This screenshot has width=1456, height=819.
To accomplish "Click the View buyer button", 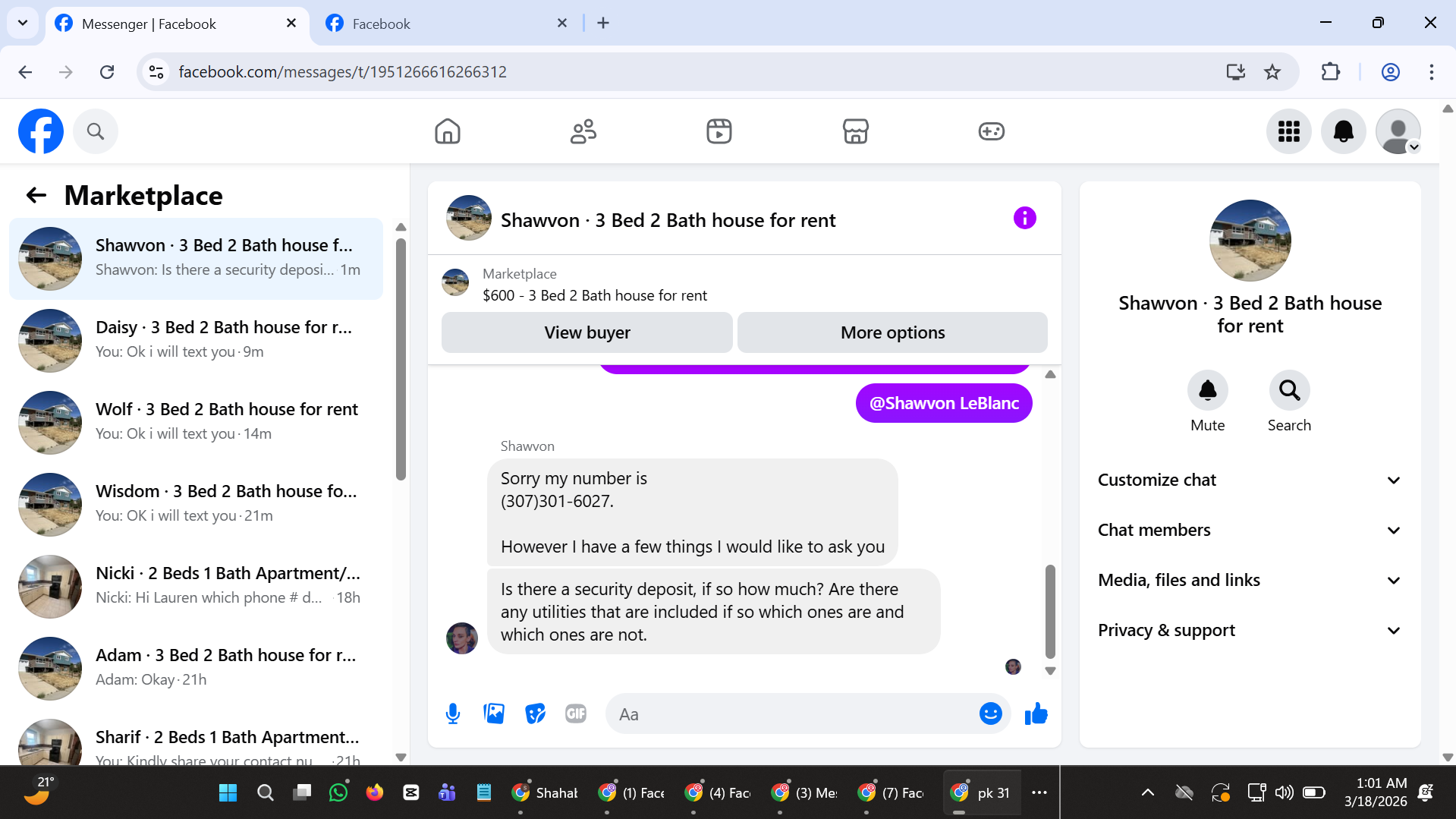I will 587,332.
